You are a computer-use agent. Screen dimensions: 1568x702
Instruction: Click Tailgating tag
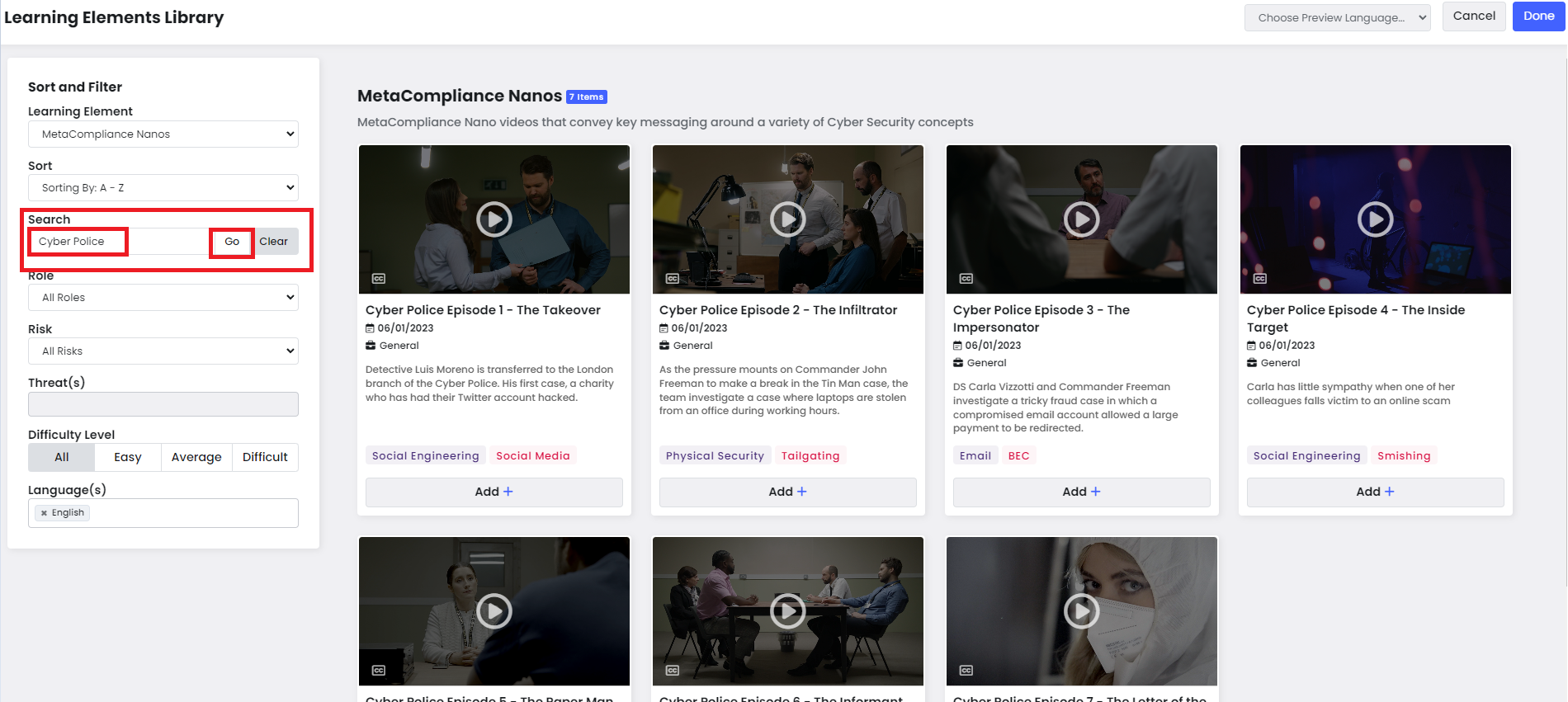(x=810, y=456)
